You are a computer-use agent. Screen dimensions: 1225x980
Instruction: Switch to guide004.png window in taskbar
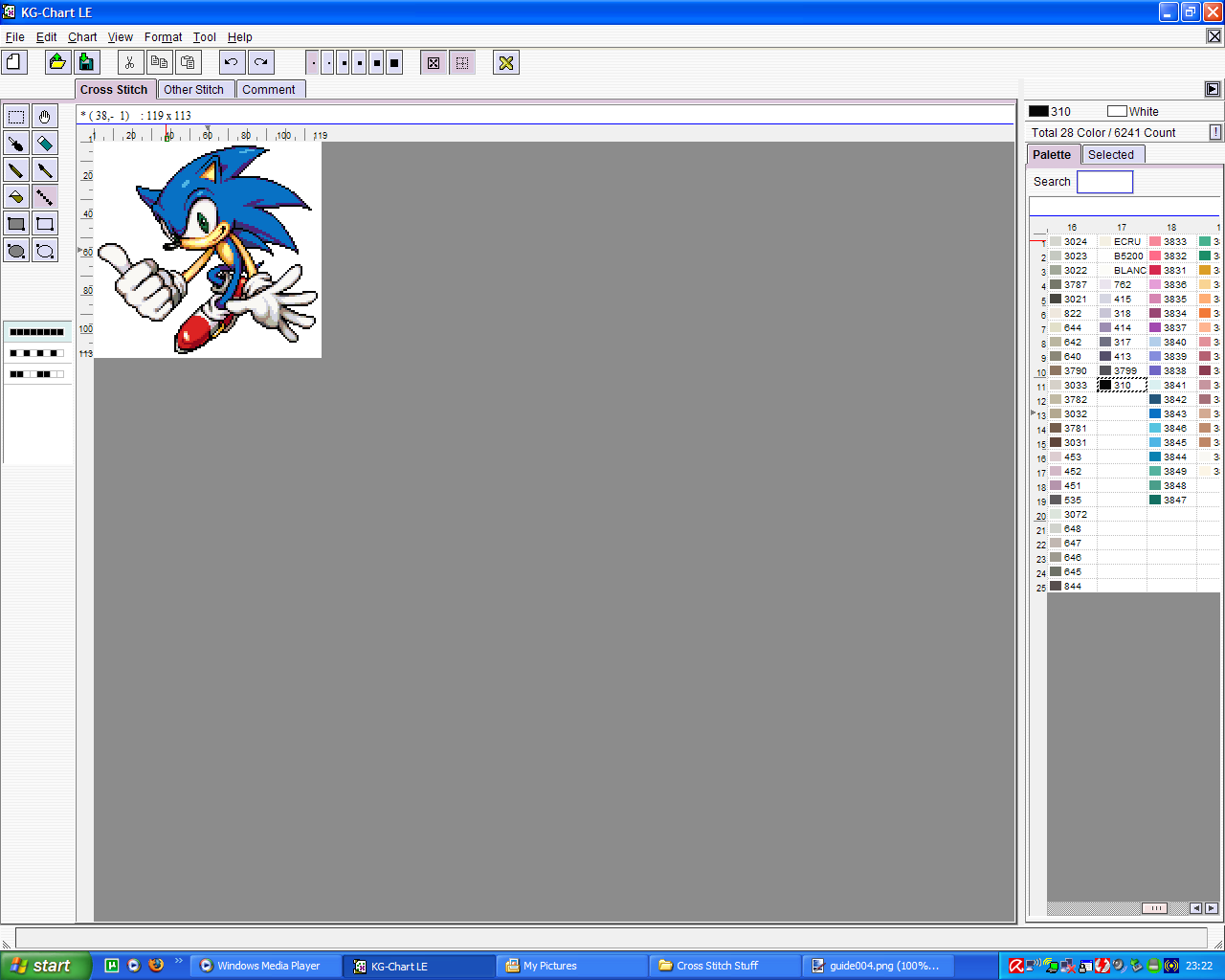coord(878,966)
